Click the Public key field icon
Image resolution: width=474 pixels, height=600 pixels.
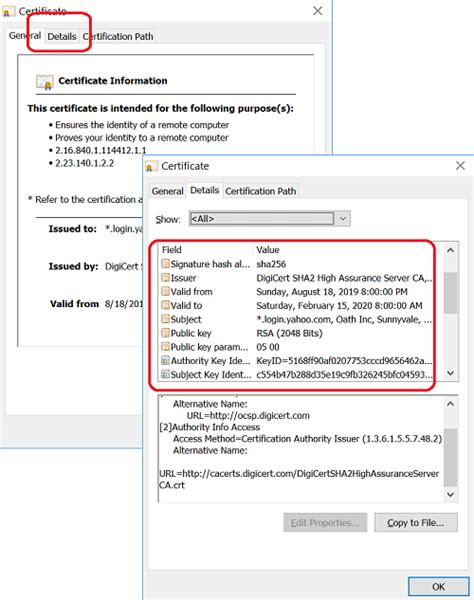(165, 333)
